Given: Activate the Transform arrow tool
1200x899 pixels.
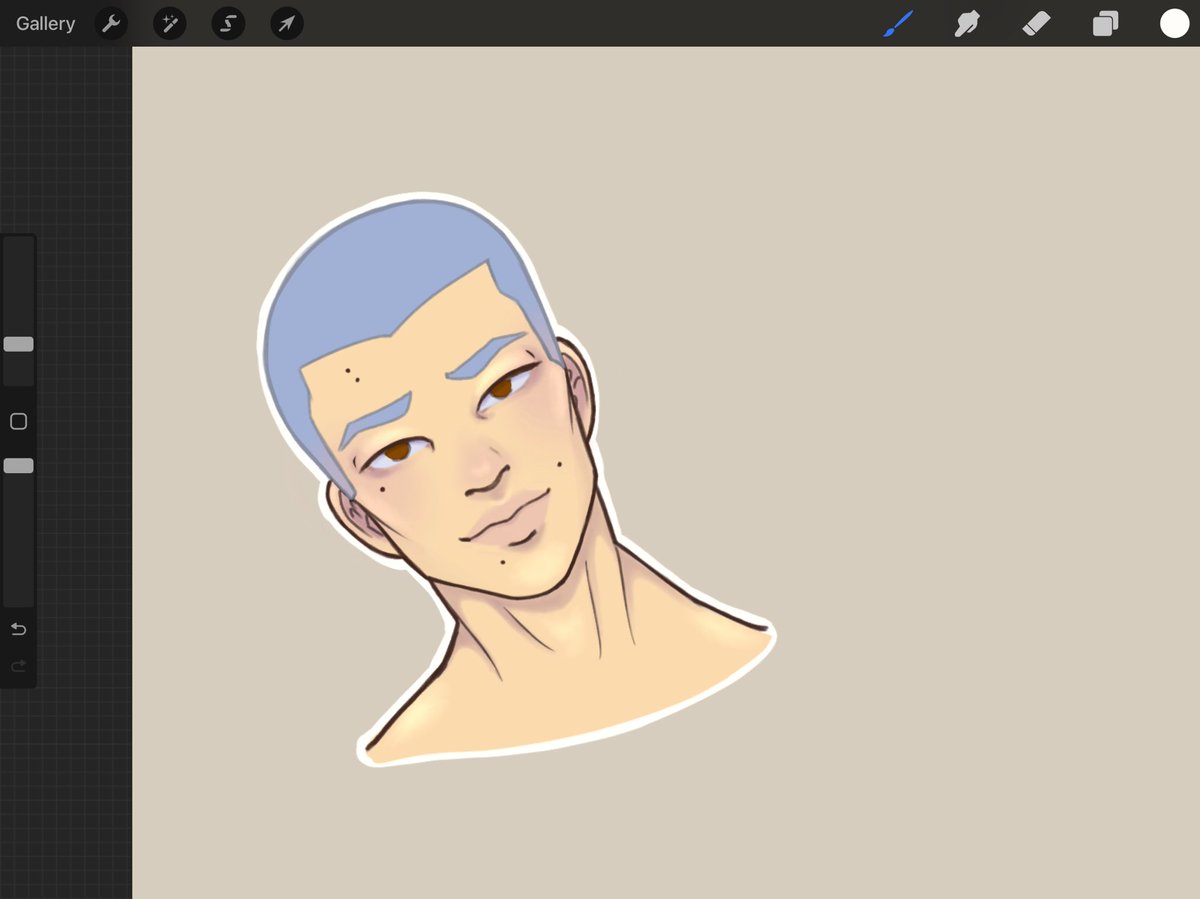Looking at the screenshot, I should click(x=287, y=23).
